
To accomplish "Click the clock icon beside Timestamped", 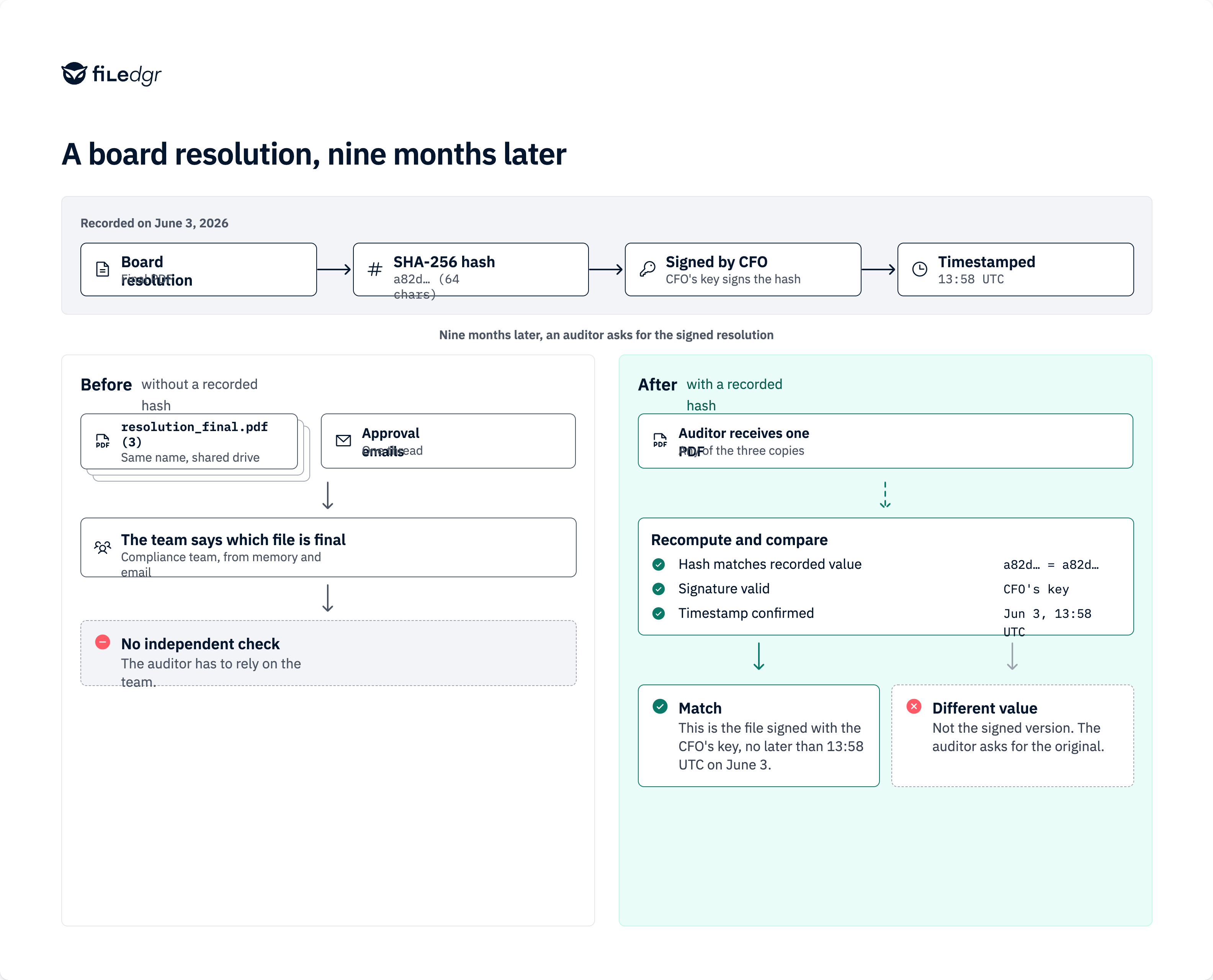I will [x=919, y=269].
